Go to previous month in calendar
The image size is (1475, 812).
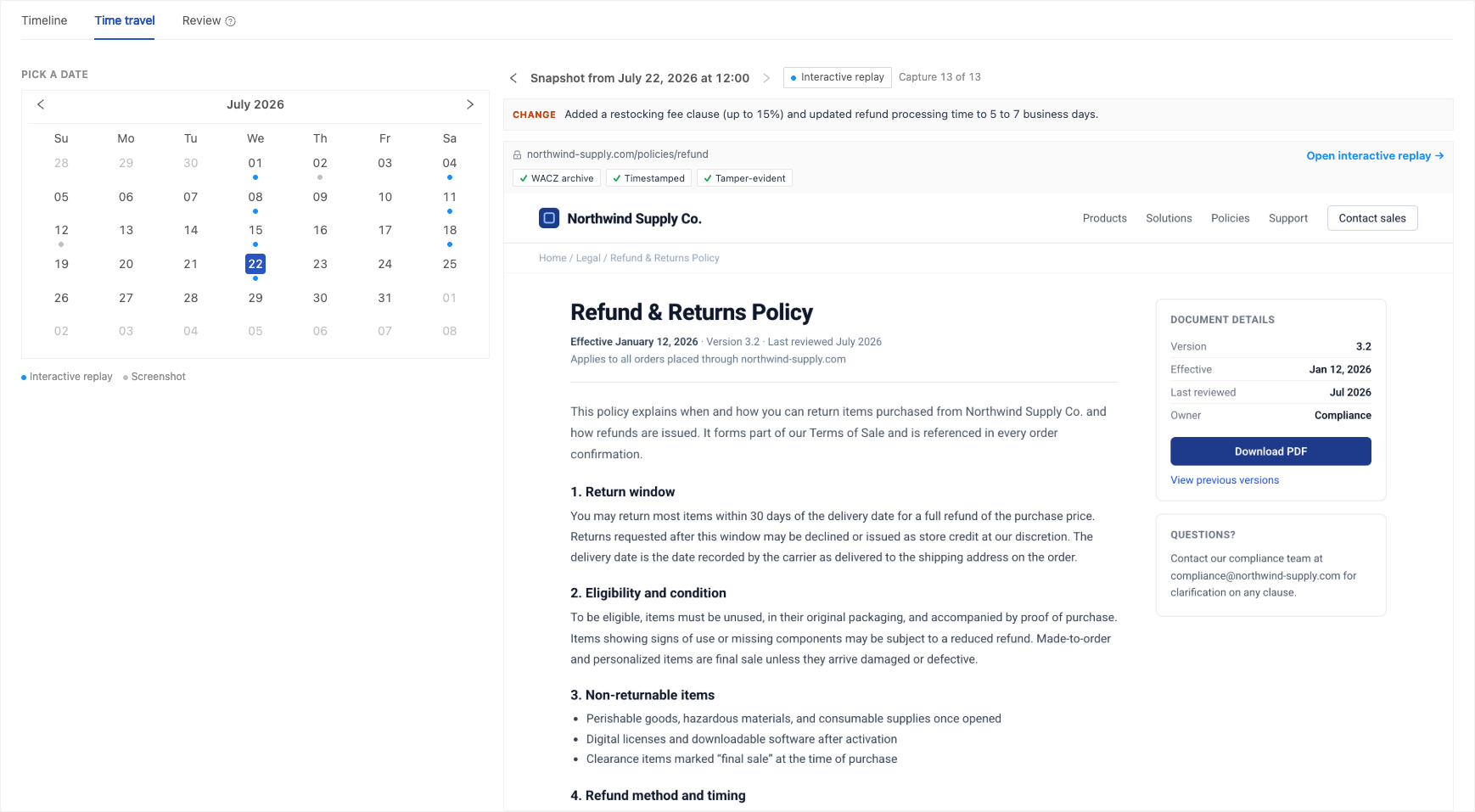(40, 104)
